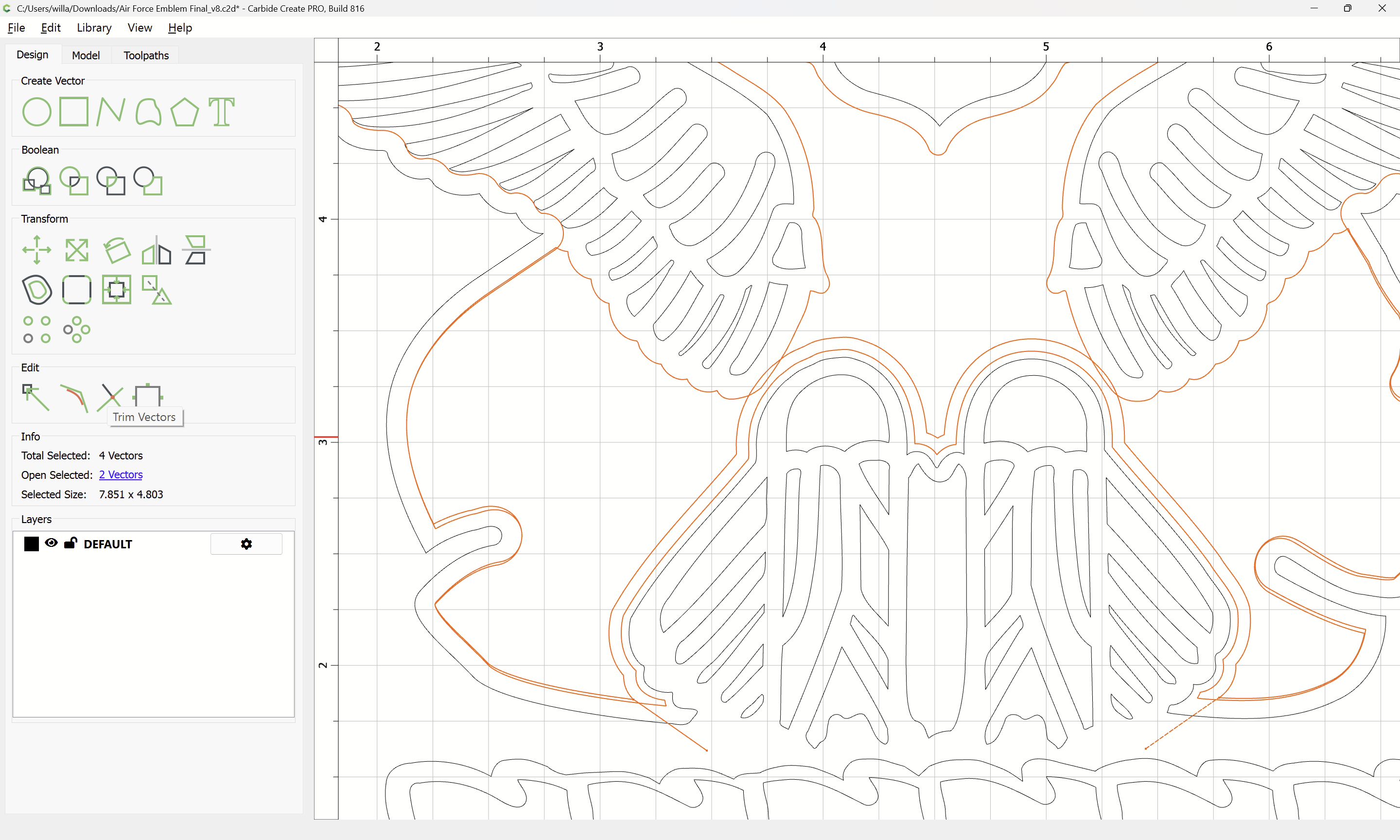This screenshot has height=840, width=1400.
Task: Switch to the Model tab
Action: [x=86, y=55]
